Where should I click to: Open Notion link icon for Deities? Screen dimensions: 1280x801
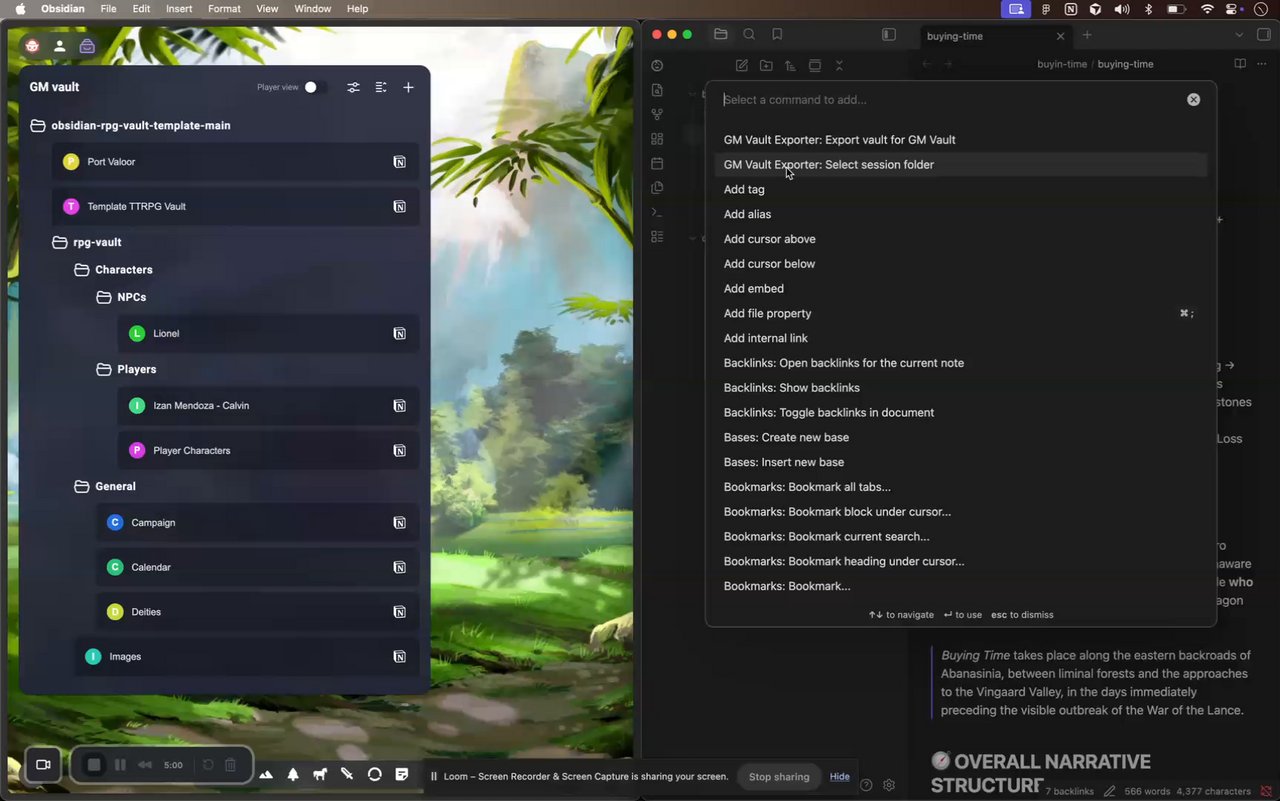[x=399, y=612]
